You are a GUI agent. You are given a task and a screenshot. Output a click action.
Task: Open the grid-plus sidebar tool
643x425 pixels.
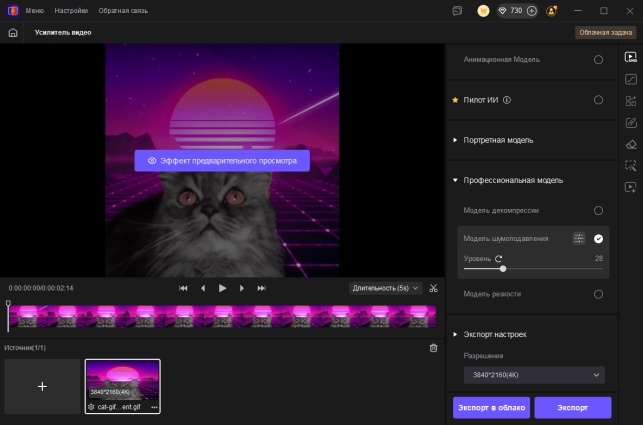coord(631,101)
